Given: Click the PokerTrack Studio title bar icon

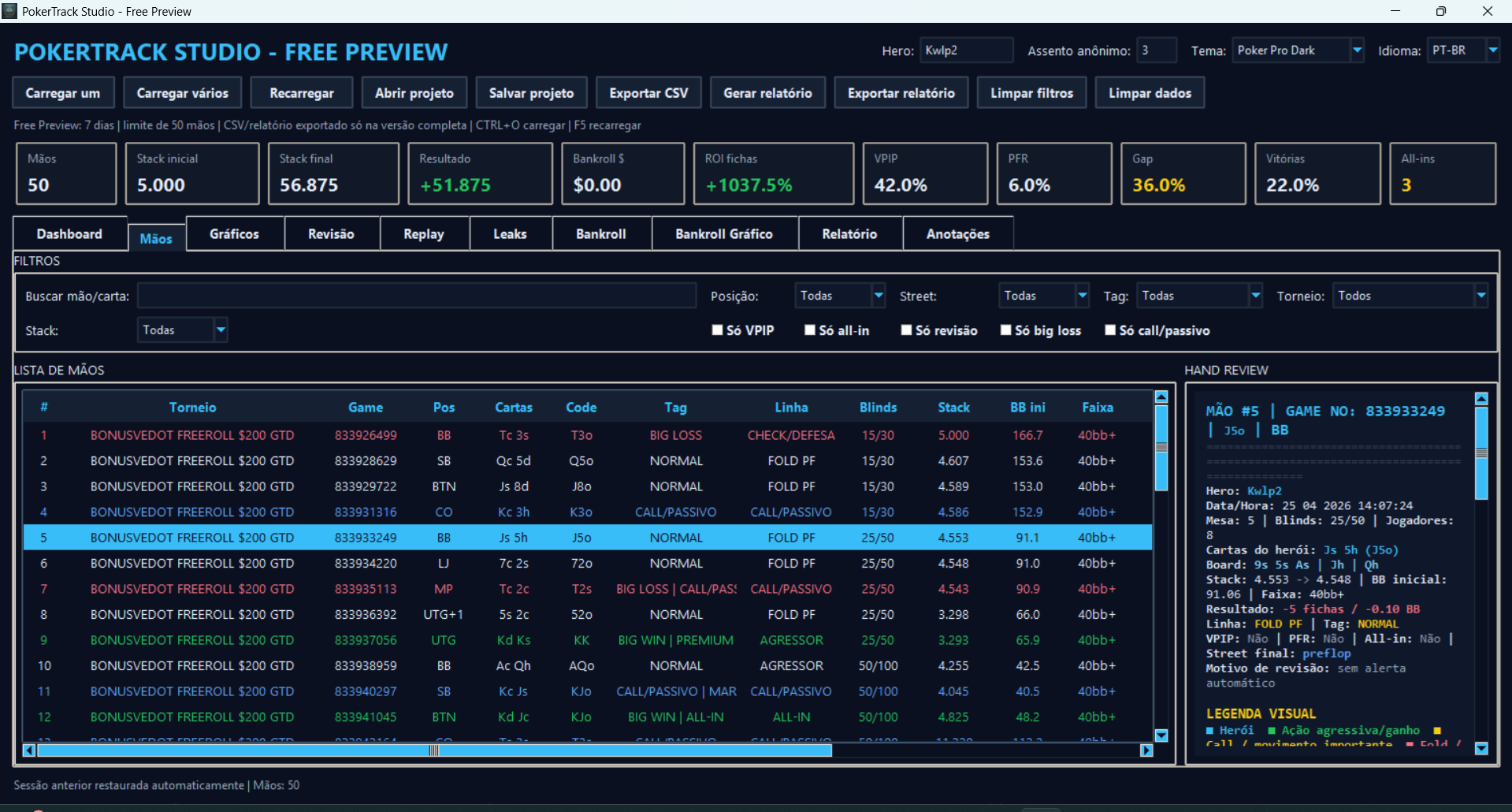Looking at the screenshot, I should (x=9, y=11).
